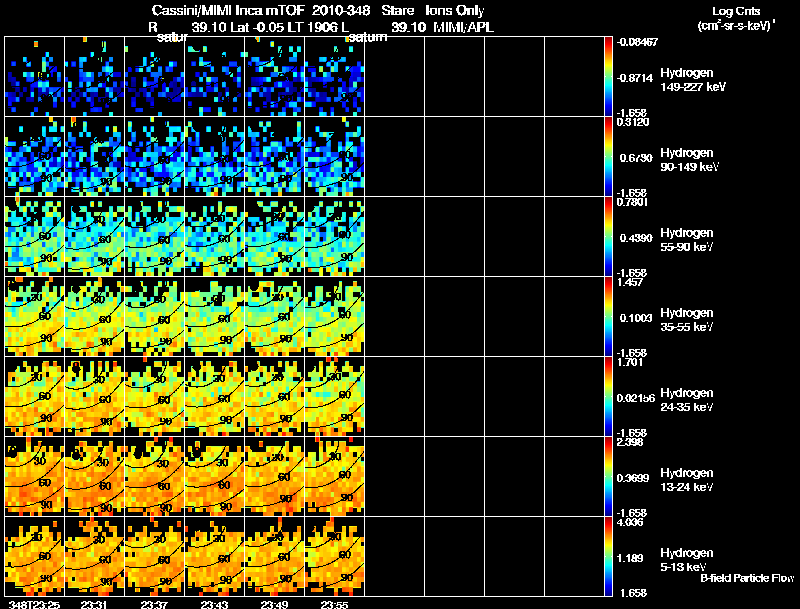Click the Hydrogen 35-55 keV color bar
Viewport: 800px width, 609px height.
coord(609,316)
